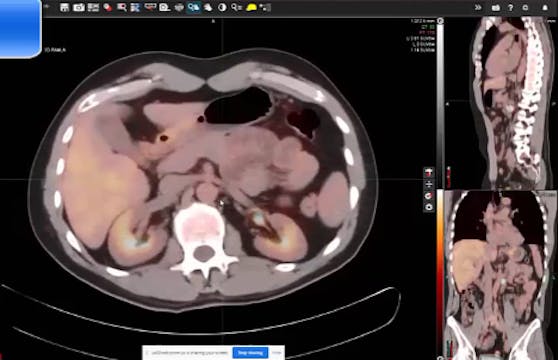The height and width of the screenshot is (360, 558).
Task: Toggle the highlighted blue linked-views tool
Action: coord(194,7)
